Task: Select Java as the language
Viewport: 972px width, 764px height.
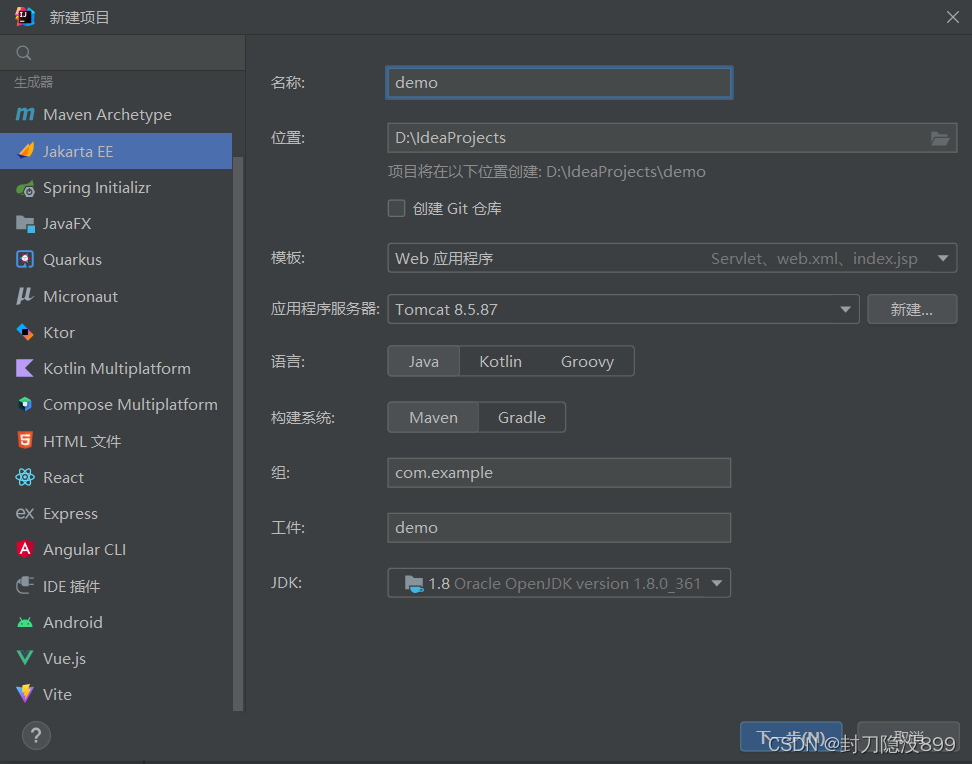Action: 423,362
